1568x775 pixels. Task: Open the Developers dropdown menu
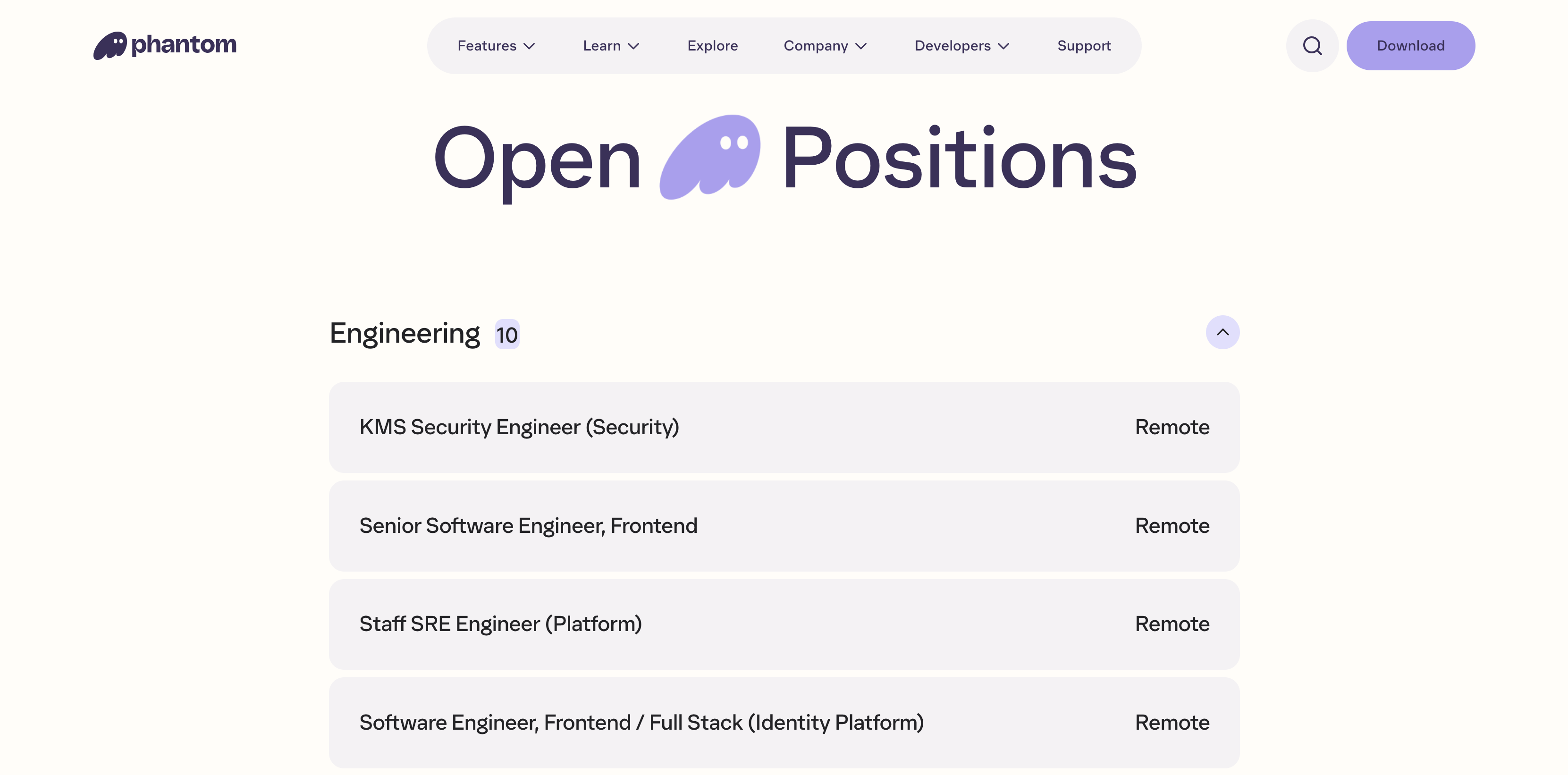[x=961, y=46]
